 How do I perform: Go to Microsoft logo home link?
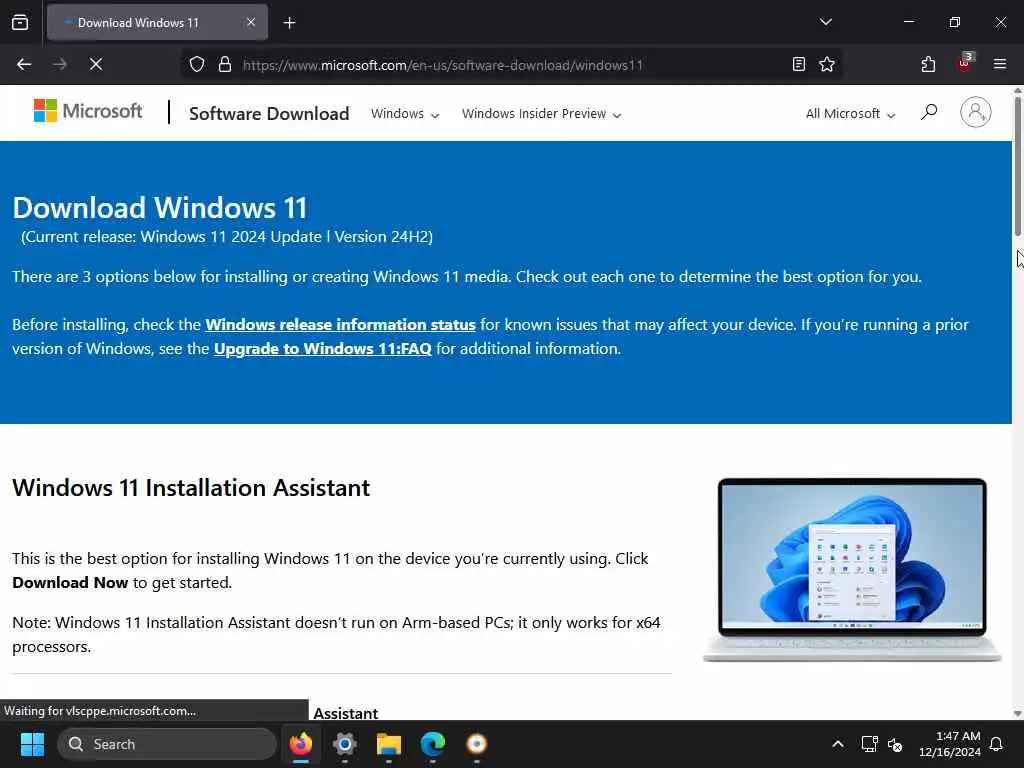tap(88, 111)
